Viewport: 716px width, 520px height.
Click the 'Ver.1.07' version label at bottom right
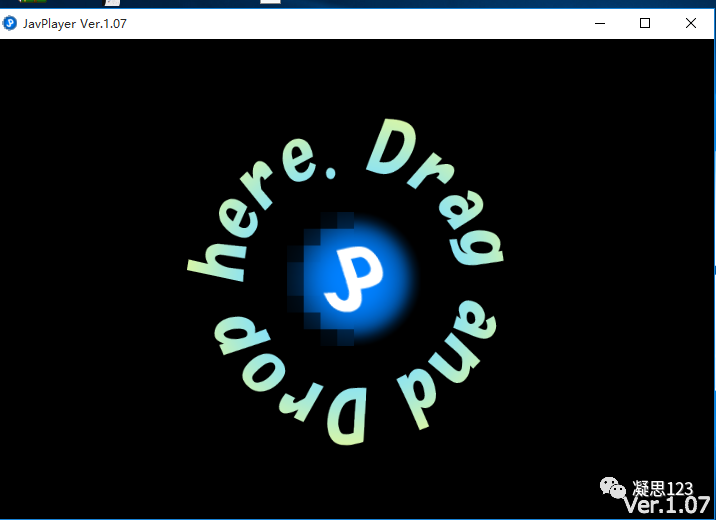point(667,505)
